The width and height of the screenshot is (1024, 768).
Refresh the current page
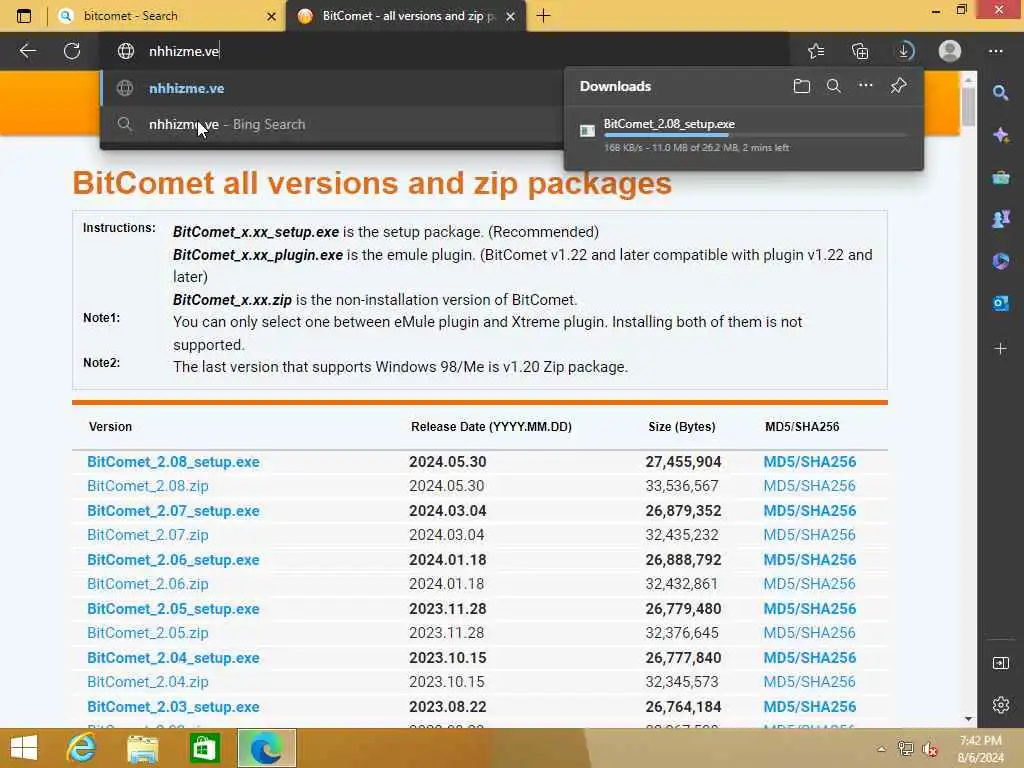pyautogui.click(x=72, y=51)
